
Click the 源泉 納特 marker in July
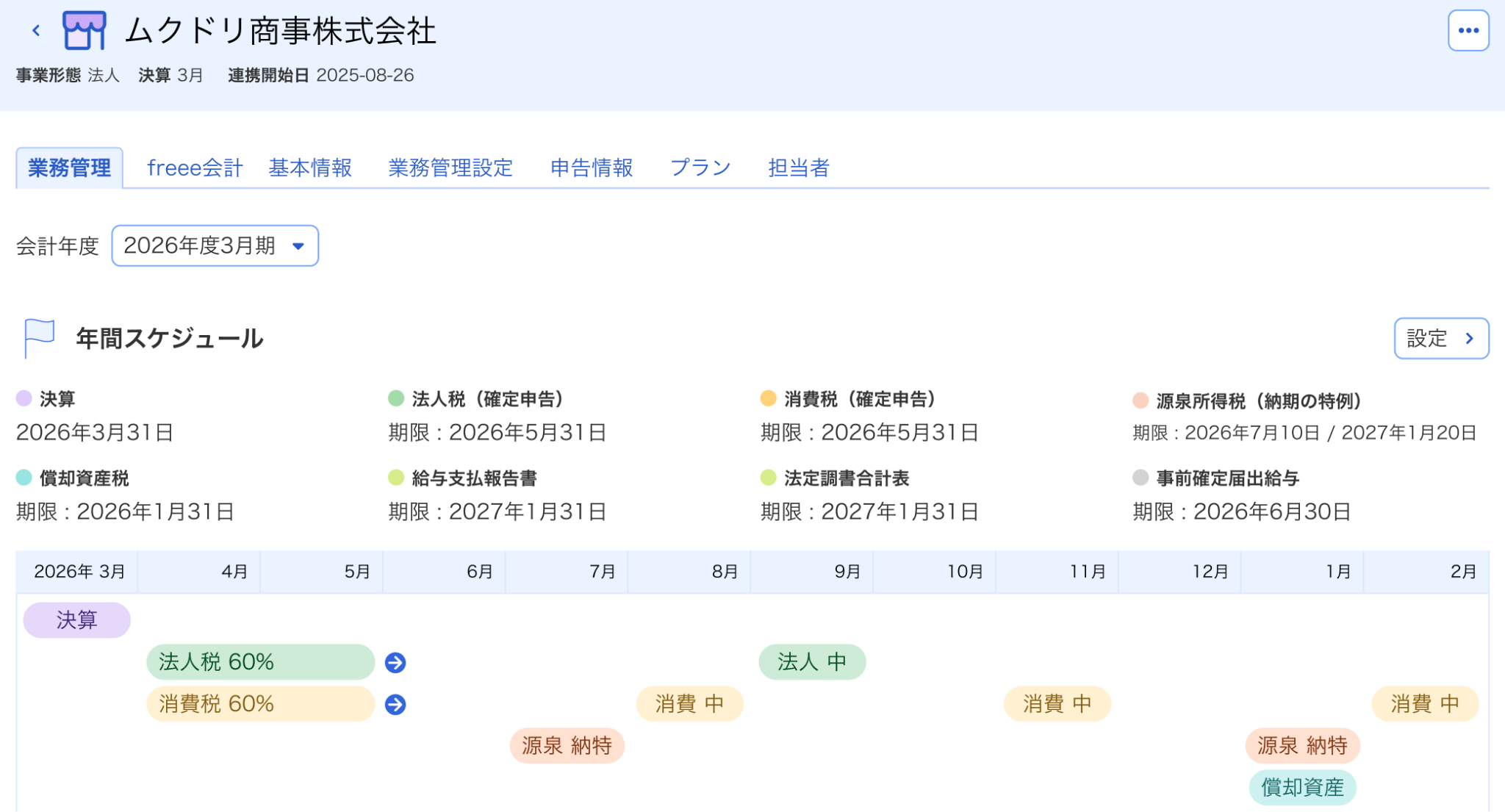click(567, 746)
